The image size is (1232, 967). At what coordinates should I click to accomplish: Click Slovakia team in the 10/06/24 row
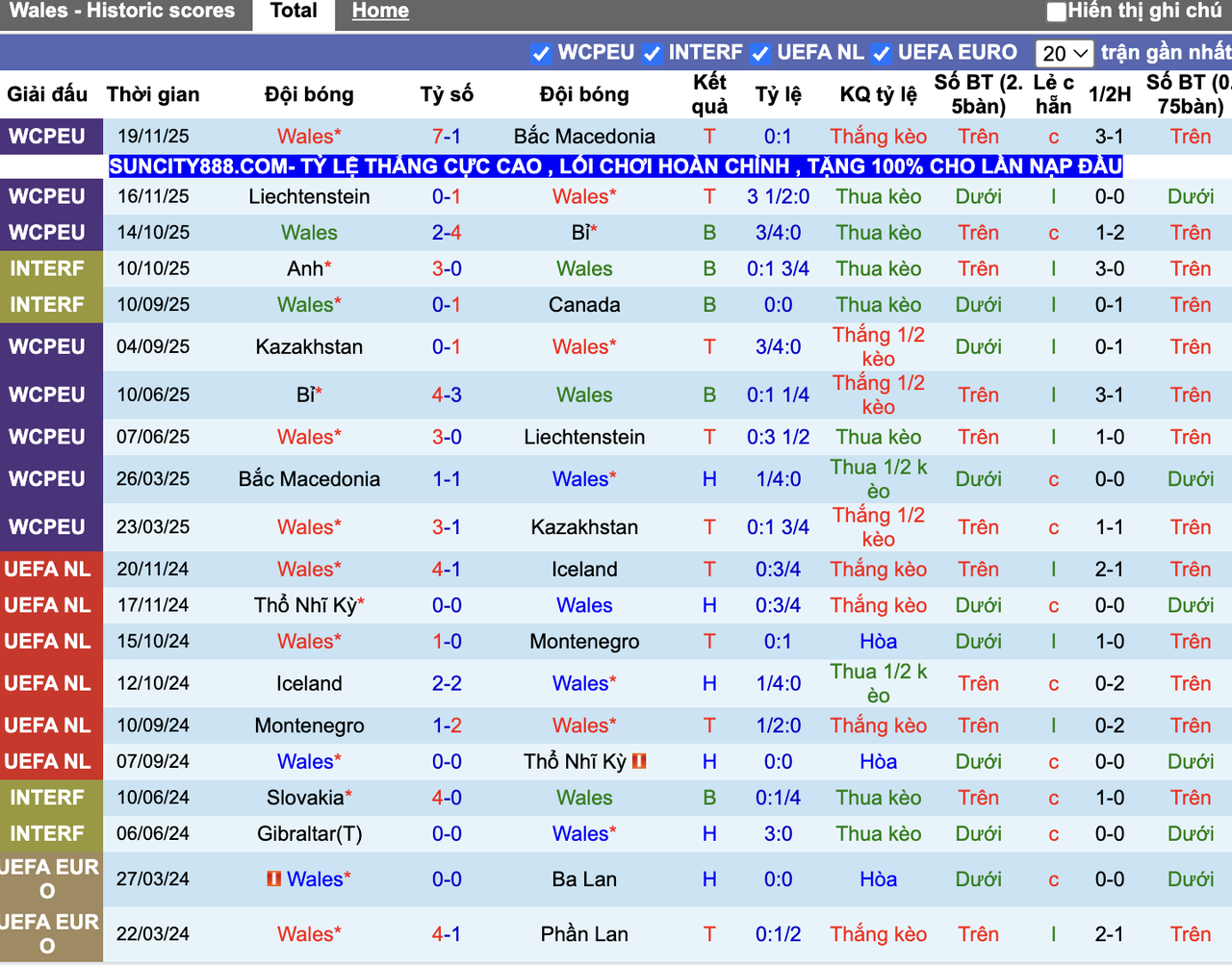[x=305, y=798]
